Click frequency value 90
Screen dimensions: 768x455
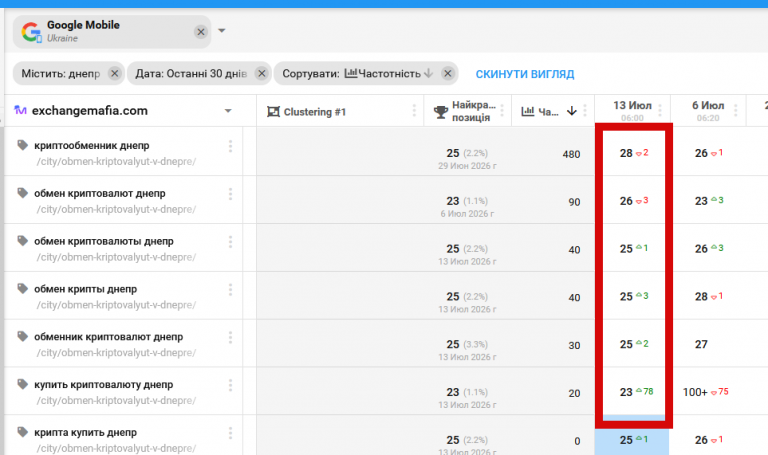tap(574, 202)
